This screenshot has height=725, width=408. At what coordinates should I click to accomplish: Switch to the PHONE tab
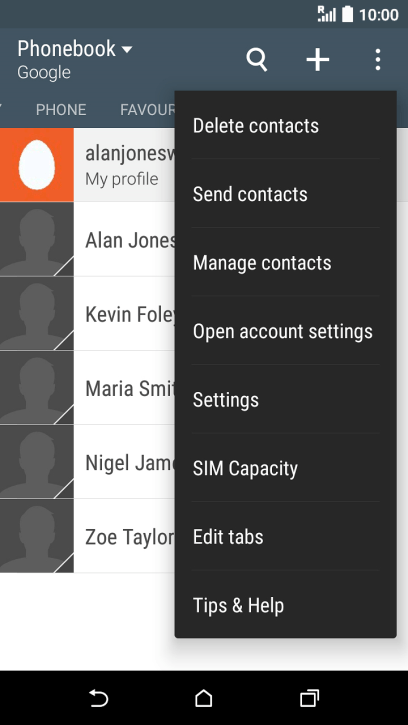[x=61, y=110]
